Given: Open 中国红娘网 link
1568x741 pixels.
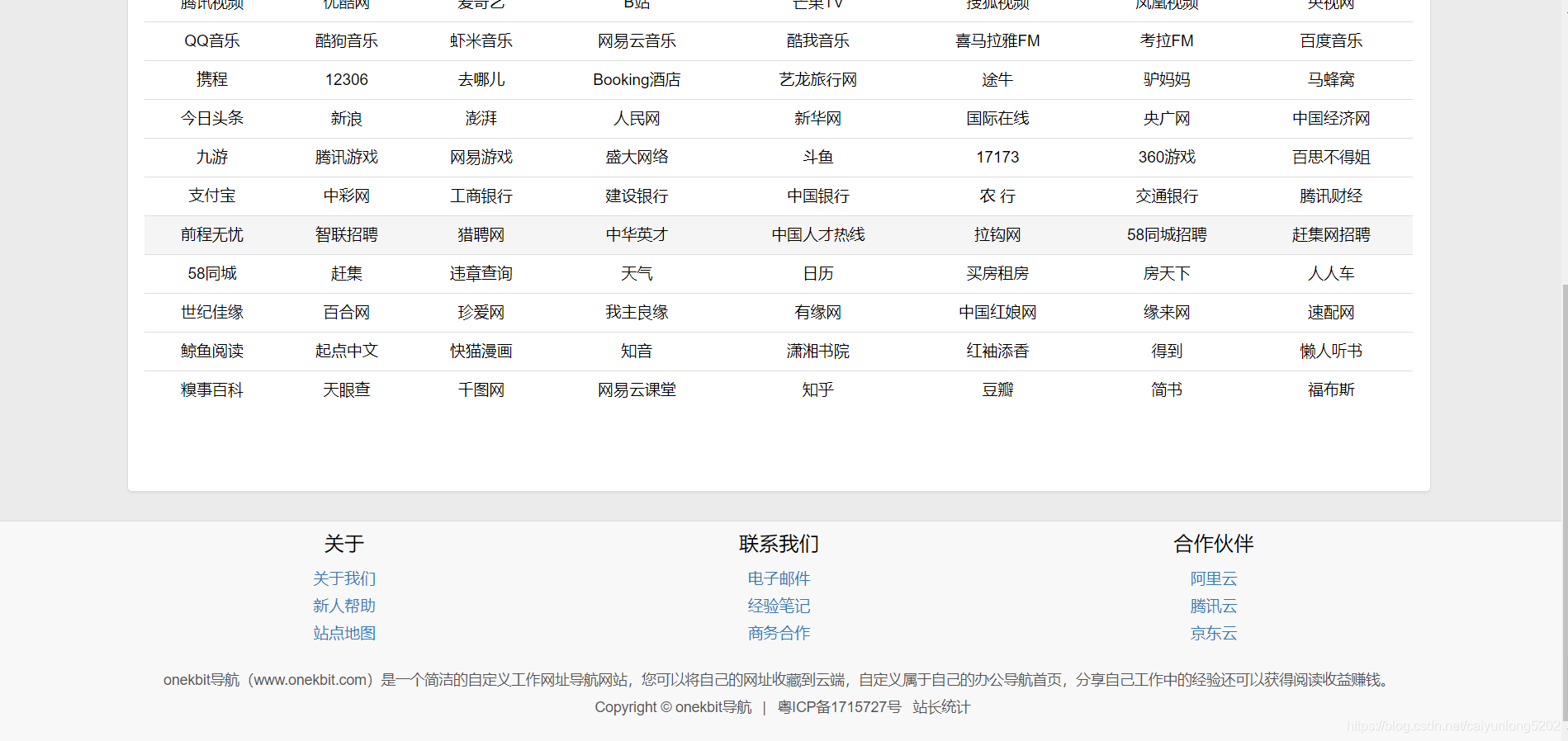Looking at the screenshot, I should coord(997,313).
